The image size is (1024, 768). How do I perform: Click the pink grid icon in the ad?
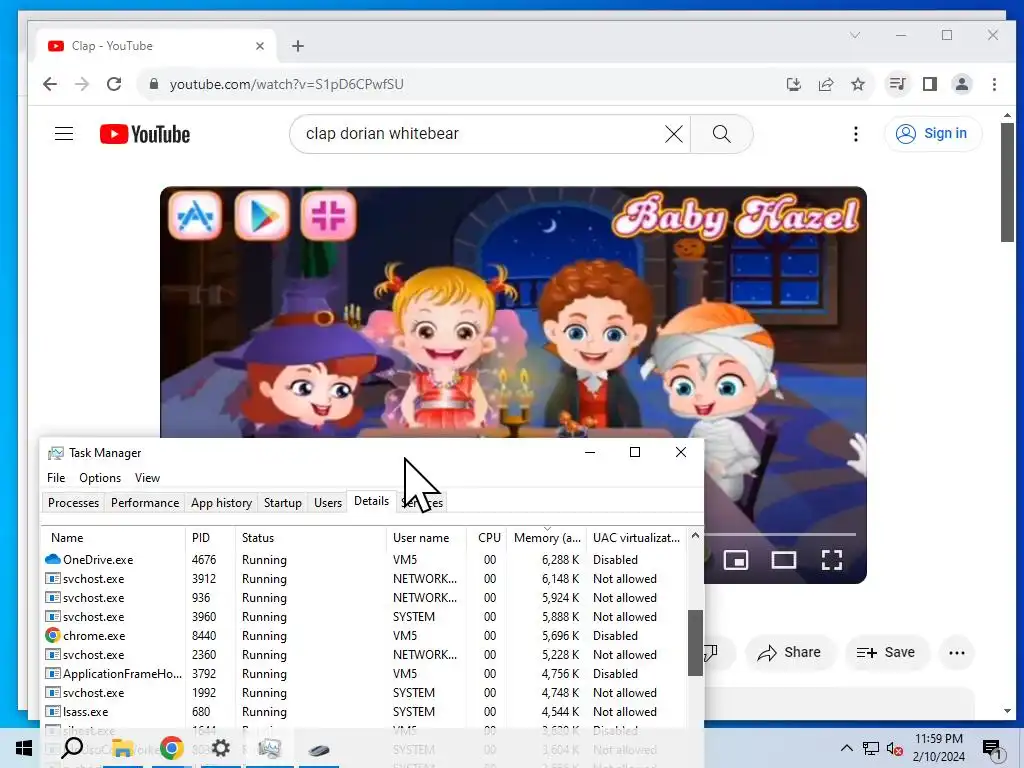click(328, 216)
